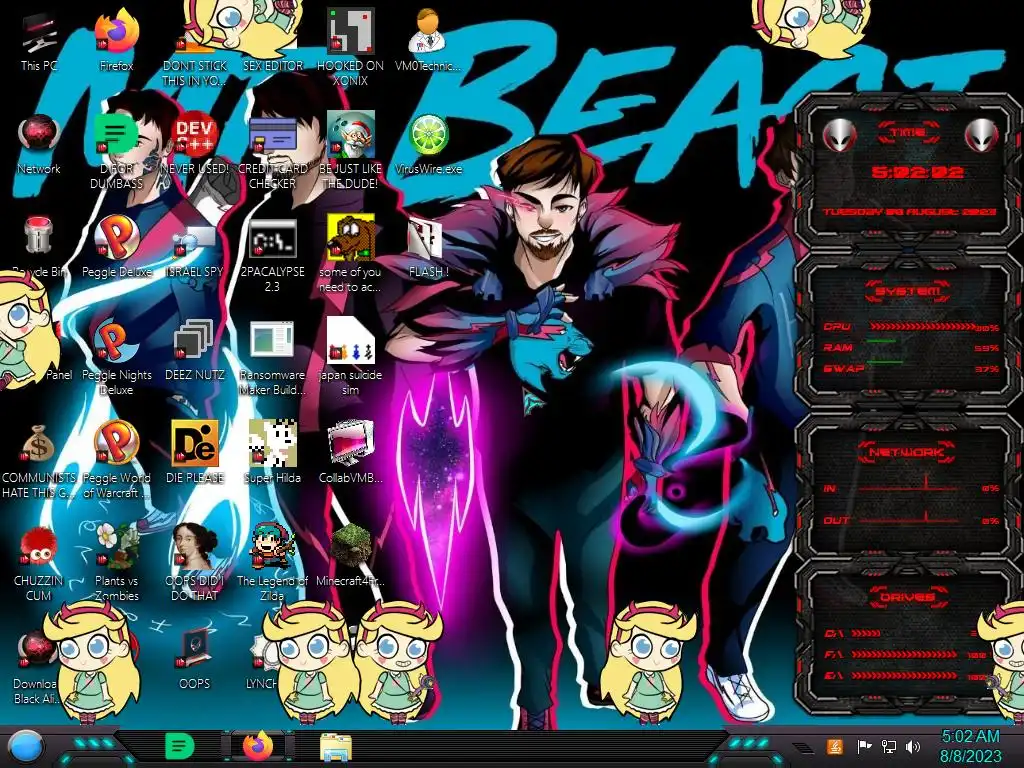Viewport: 1024px width, 768px height.
Task: Click the orange Java tray icon
Action: click(x=835, y=746)
